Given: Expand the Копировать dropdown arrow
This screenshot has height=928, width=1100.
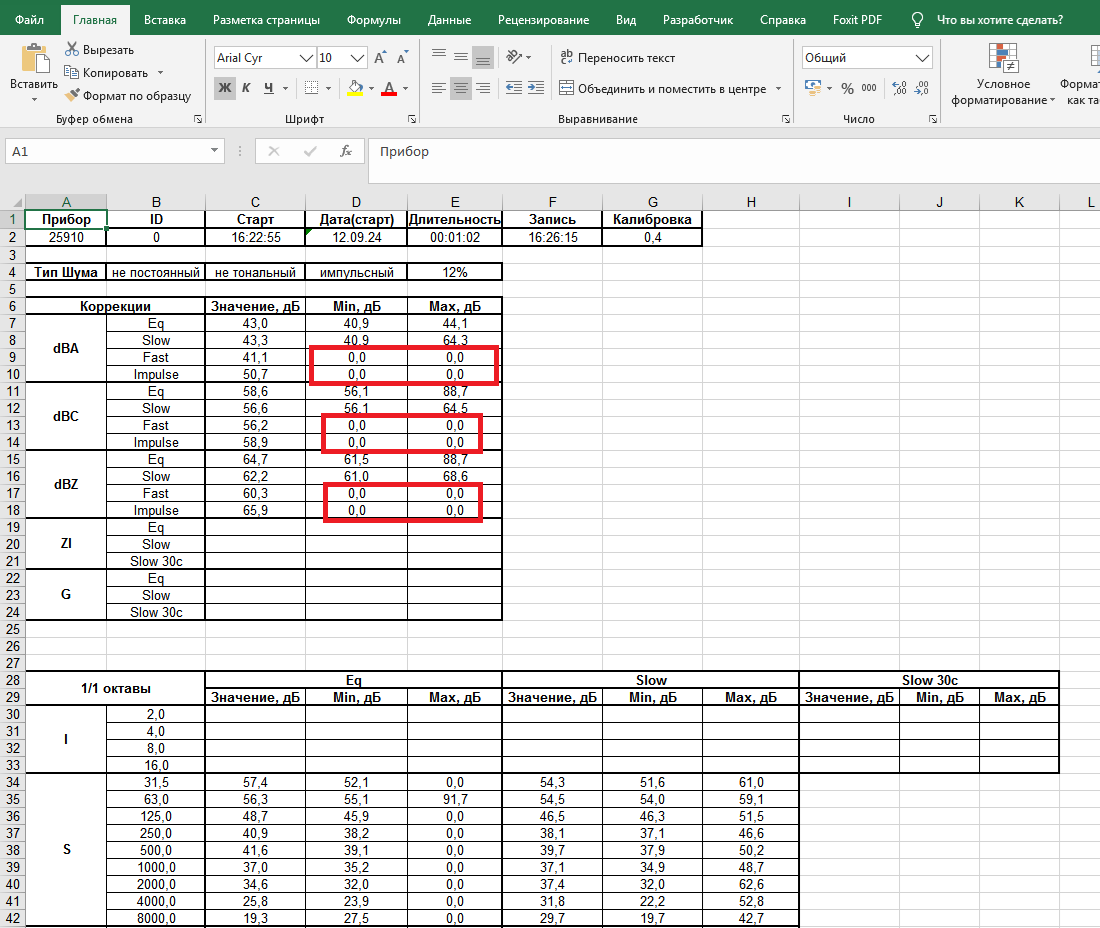Looking at the screenshot, I should click(161, 73).
